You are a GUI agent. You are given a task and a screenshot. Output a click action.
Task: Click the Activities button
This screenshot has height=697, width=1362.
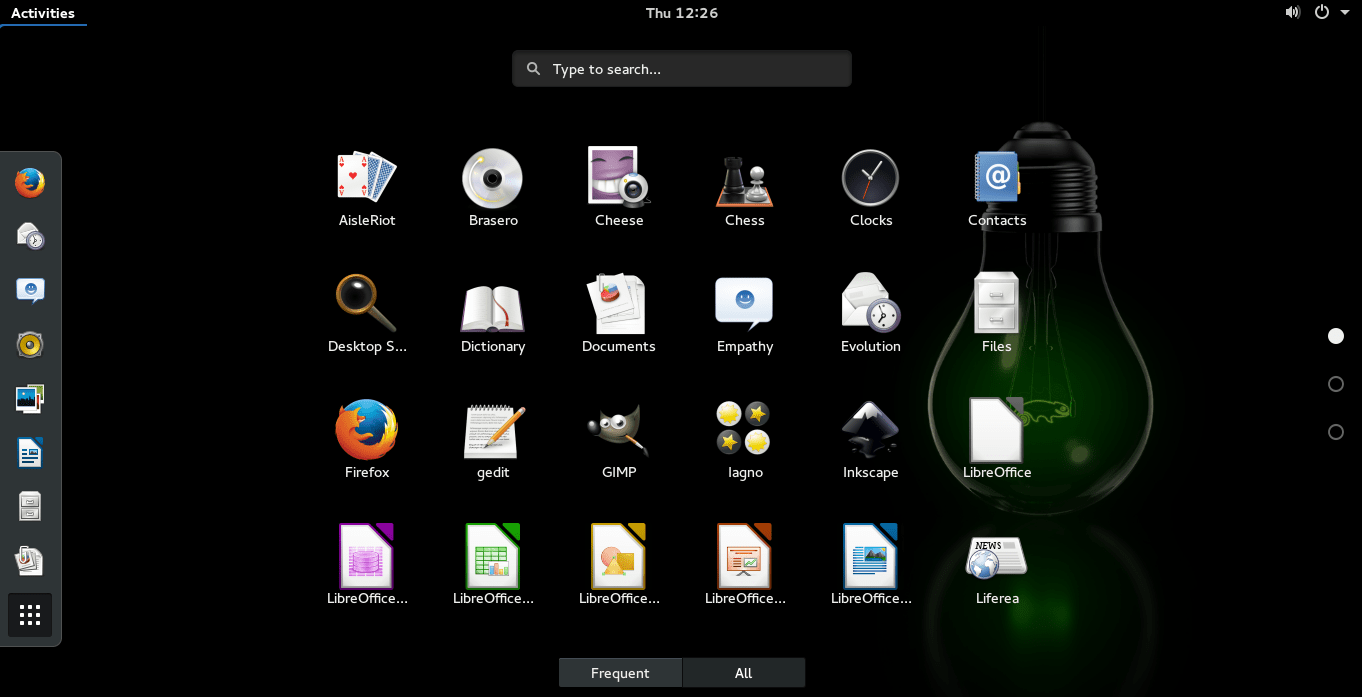[43, 13]
